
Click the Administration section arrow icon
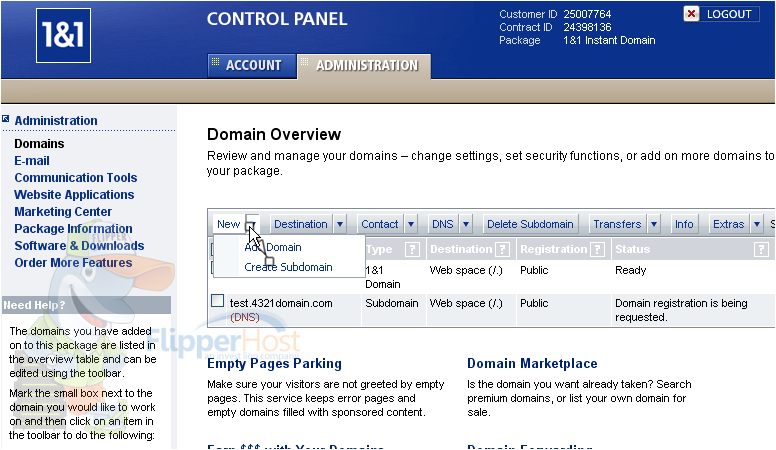5,119
